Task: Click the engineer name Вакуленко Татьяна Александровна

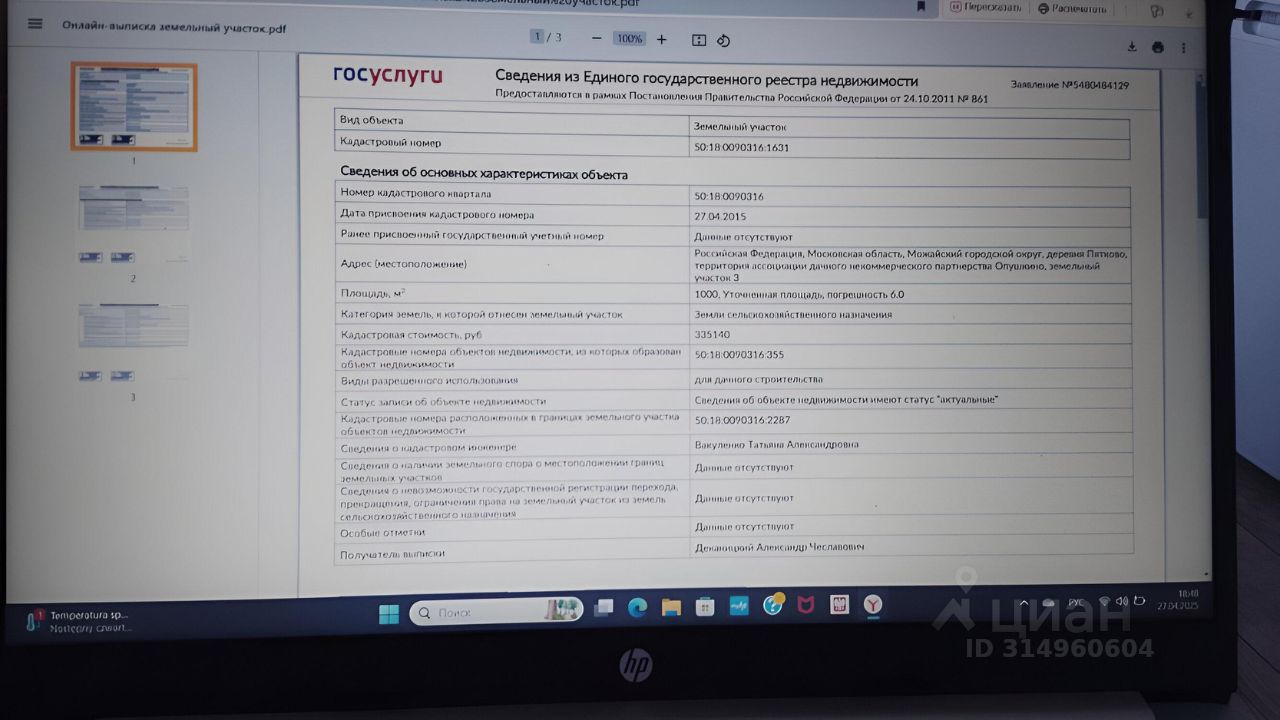Action: (776, 444)
